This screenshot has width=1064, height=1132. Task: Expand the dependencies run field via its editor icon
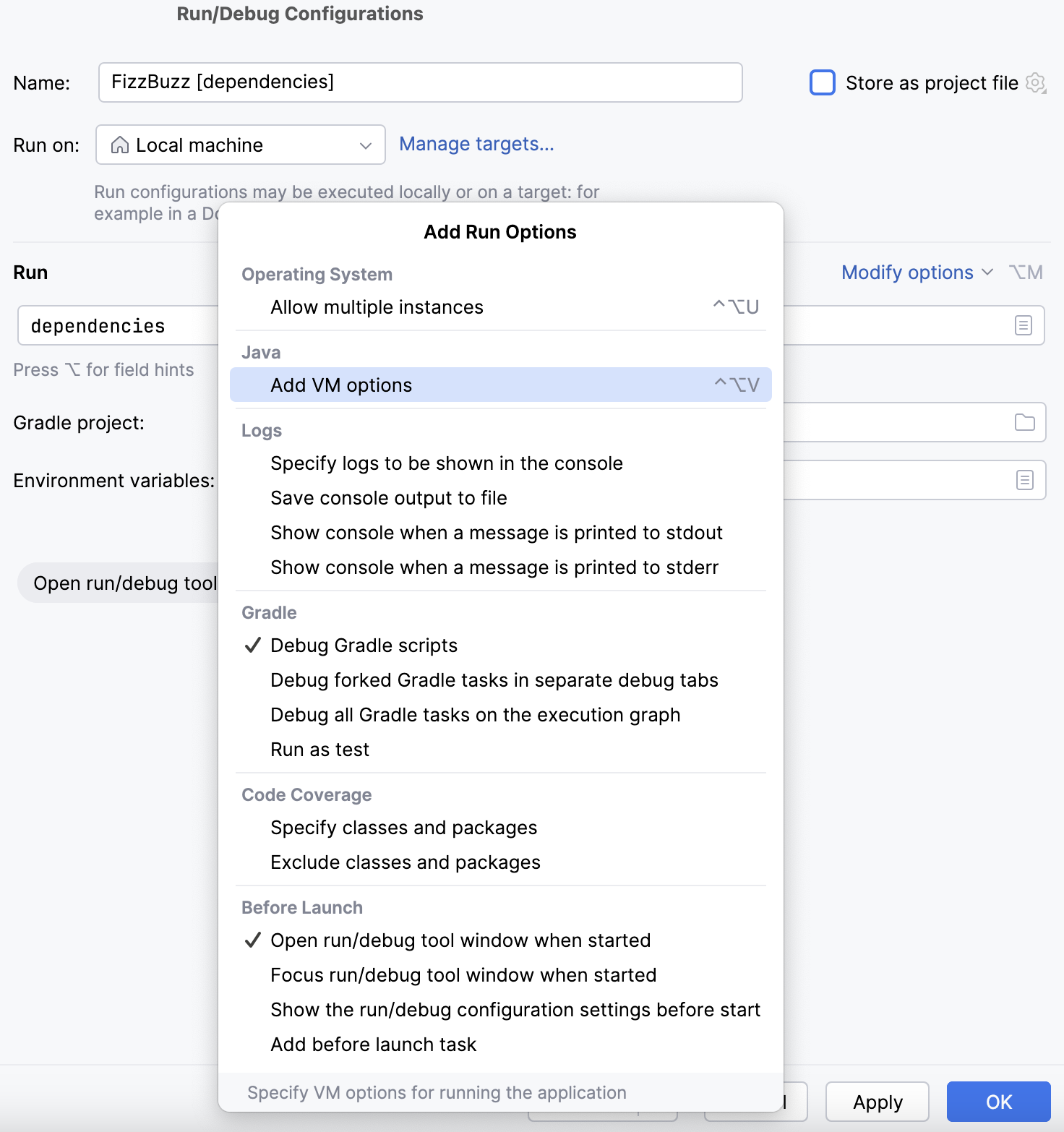tap(1024, 325)
